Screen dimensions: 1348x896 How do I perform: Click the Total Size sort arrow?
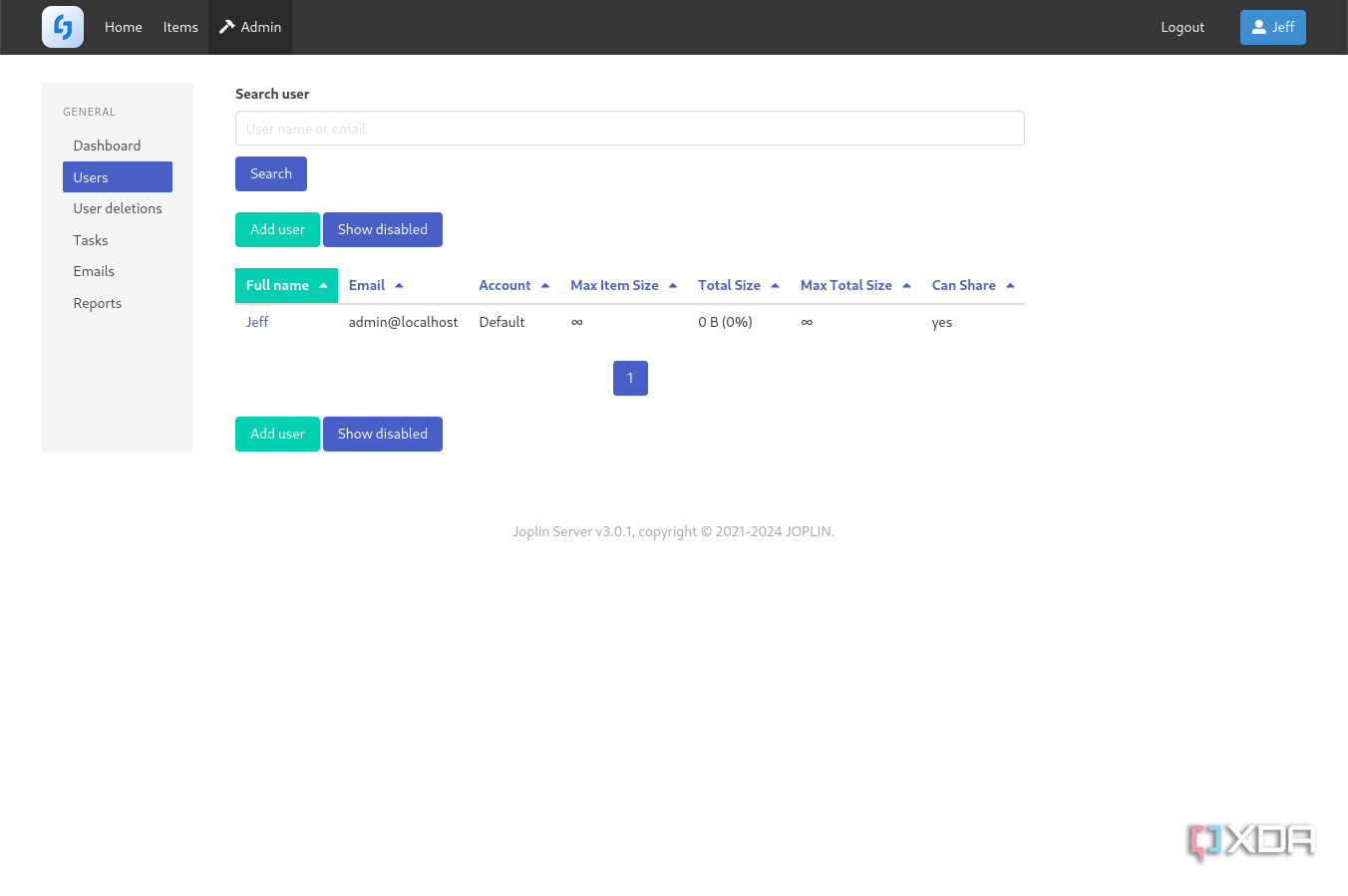coord(775,285)
